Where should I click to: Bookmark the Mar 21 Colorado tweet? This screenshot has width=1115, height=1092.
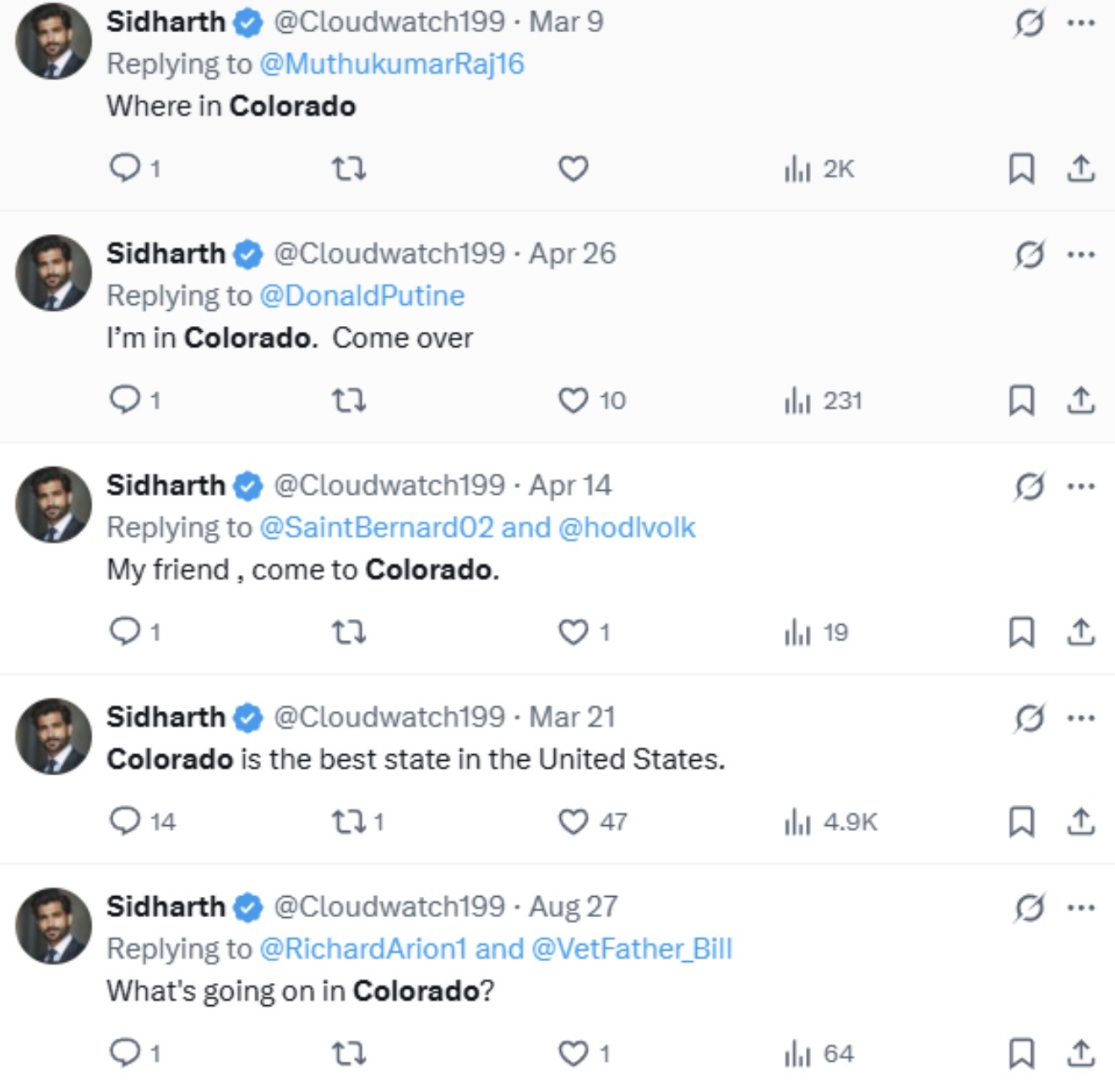coord(1021,821)
